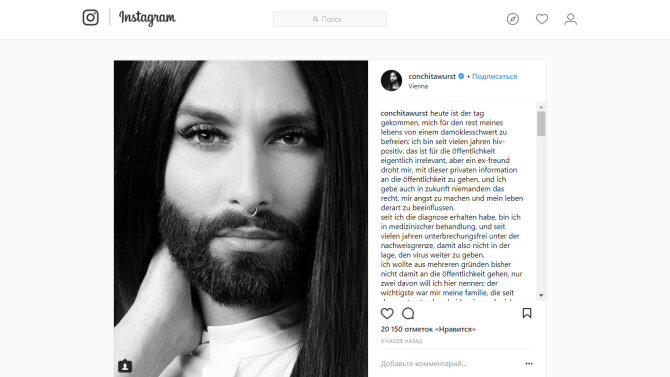The image size is (670, 377).
Task: Click the conchitawurst profile avatar
Action: (x=391, y=80)
